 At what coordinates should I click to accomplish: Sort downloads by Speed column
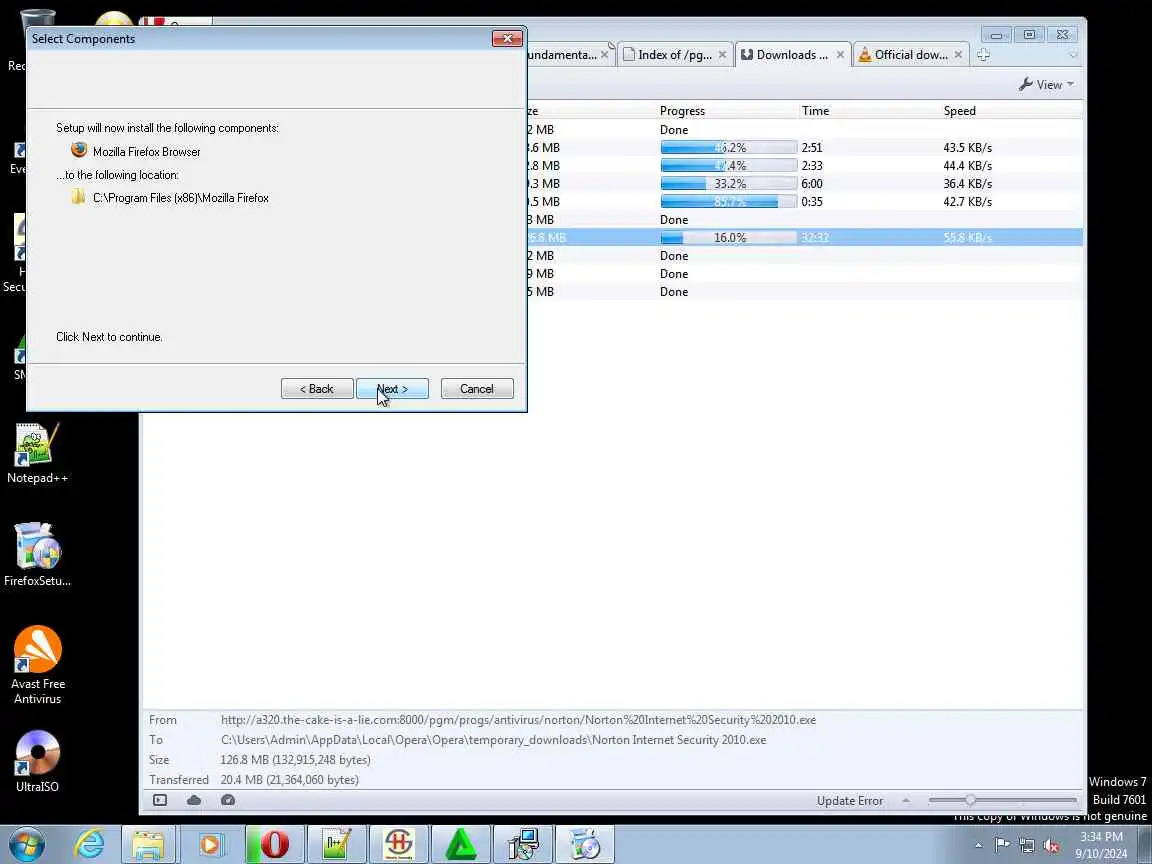[960, 111]
